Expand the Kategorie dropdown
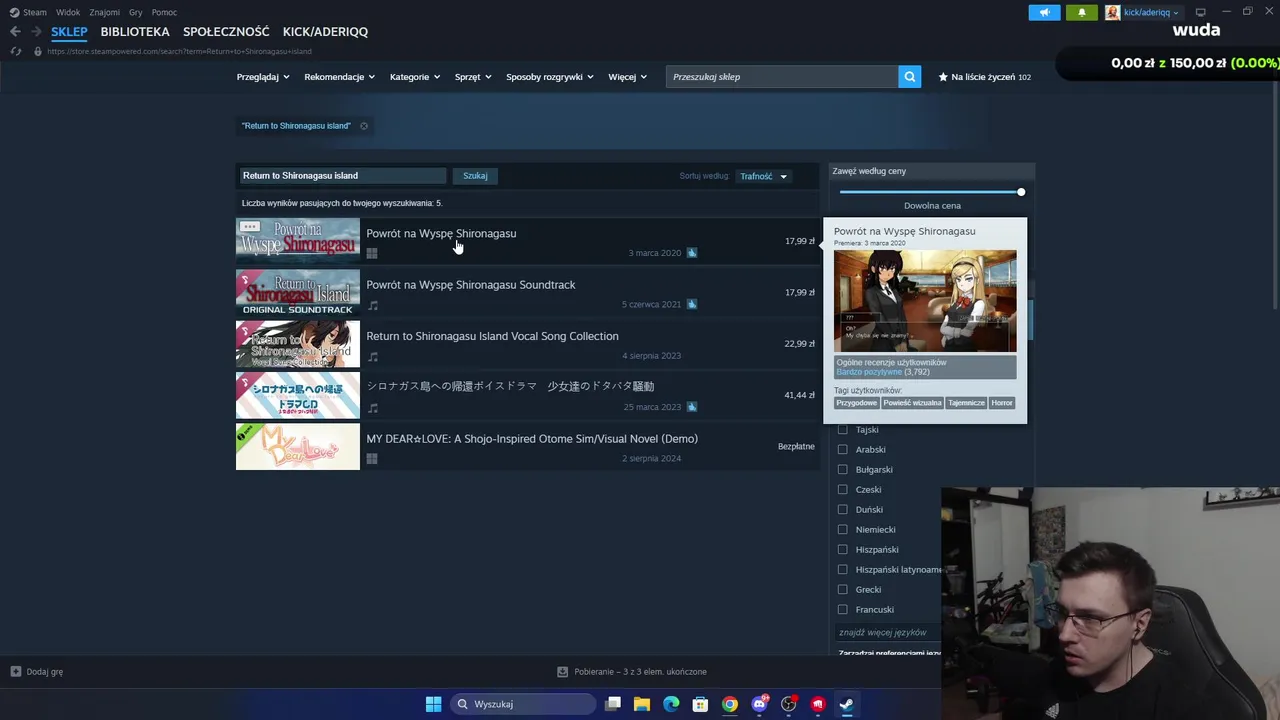Viewport: 1280px width, 720px height. [415, 77]
